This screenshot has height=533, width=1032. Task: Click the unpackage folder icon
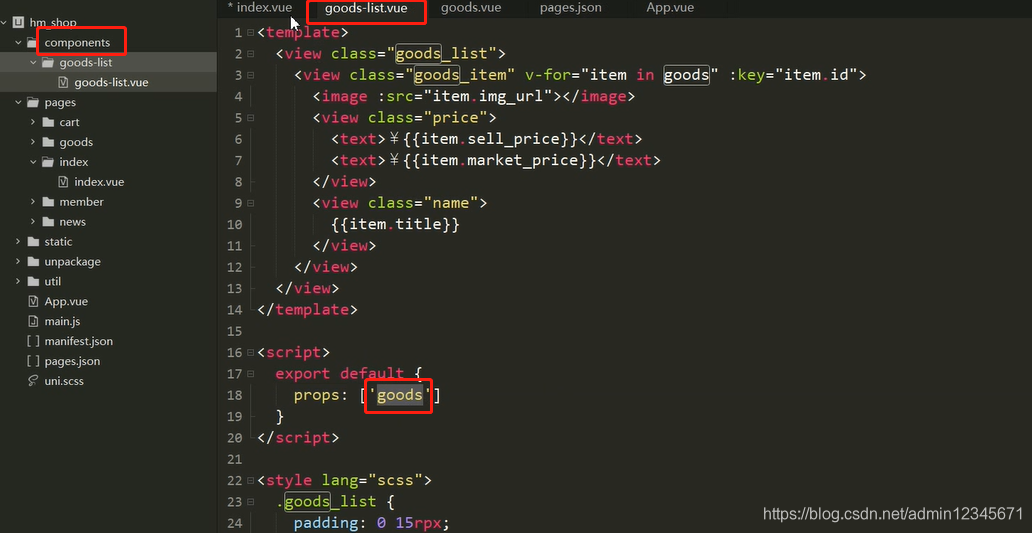coord(32,261)
